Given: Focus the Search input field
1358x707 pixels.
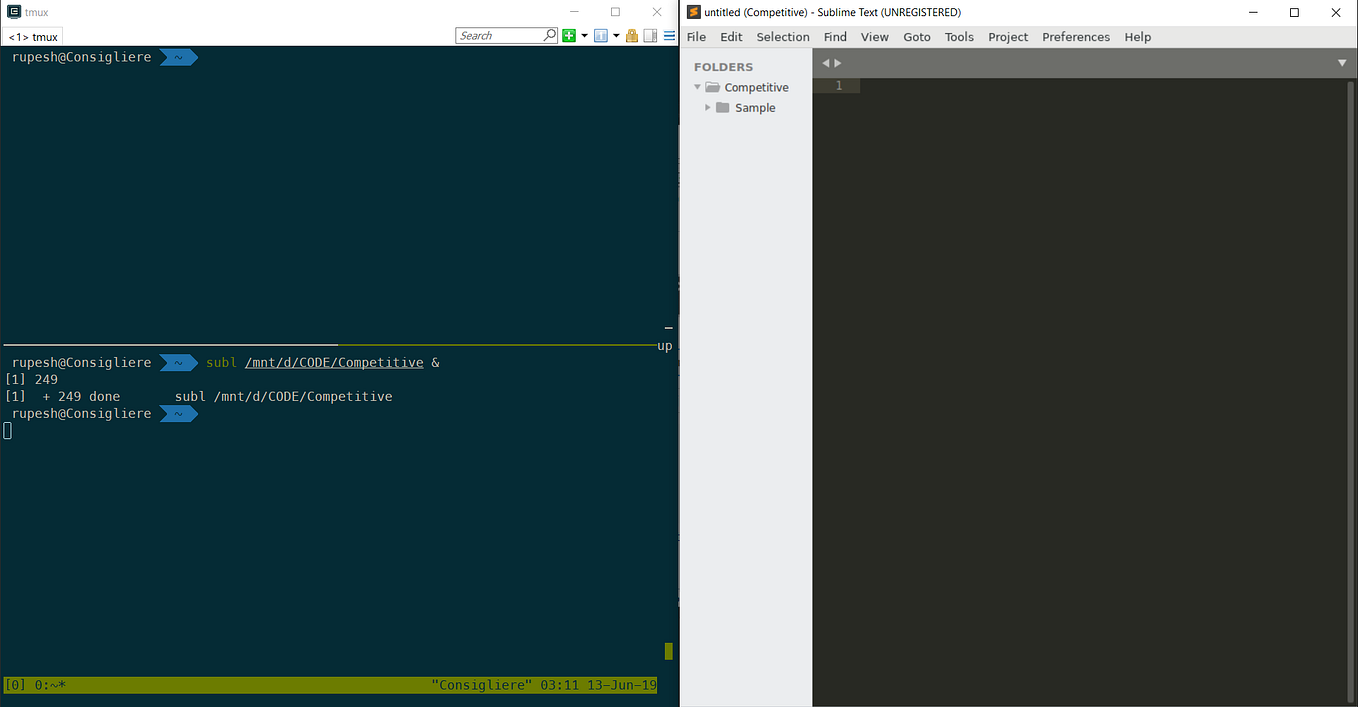Looking at the screenshot, I should (x=499, y=35).
